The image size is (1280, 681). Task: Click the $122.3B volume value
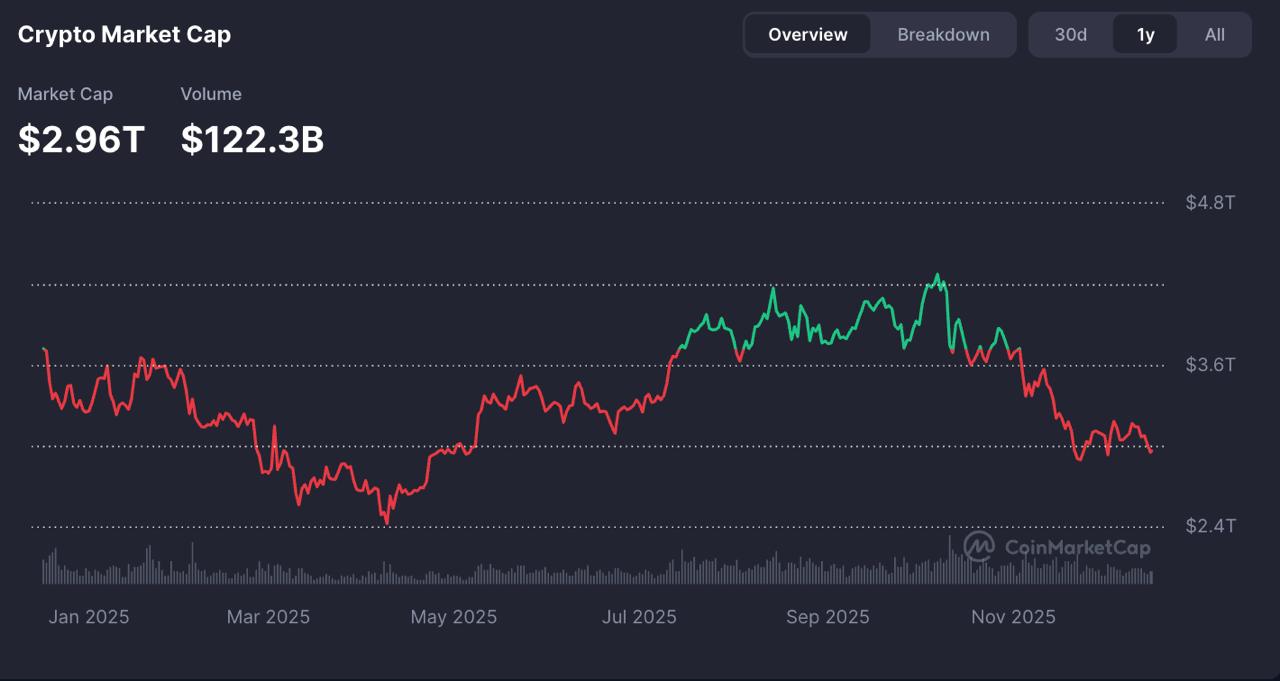click(252, 140)
